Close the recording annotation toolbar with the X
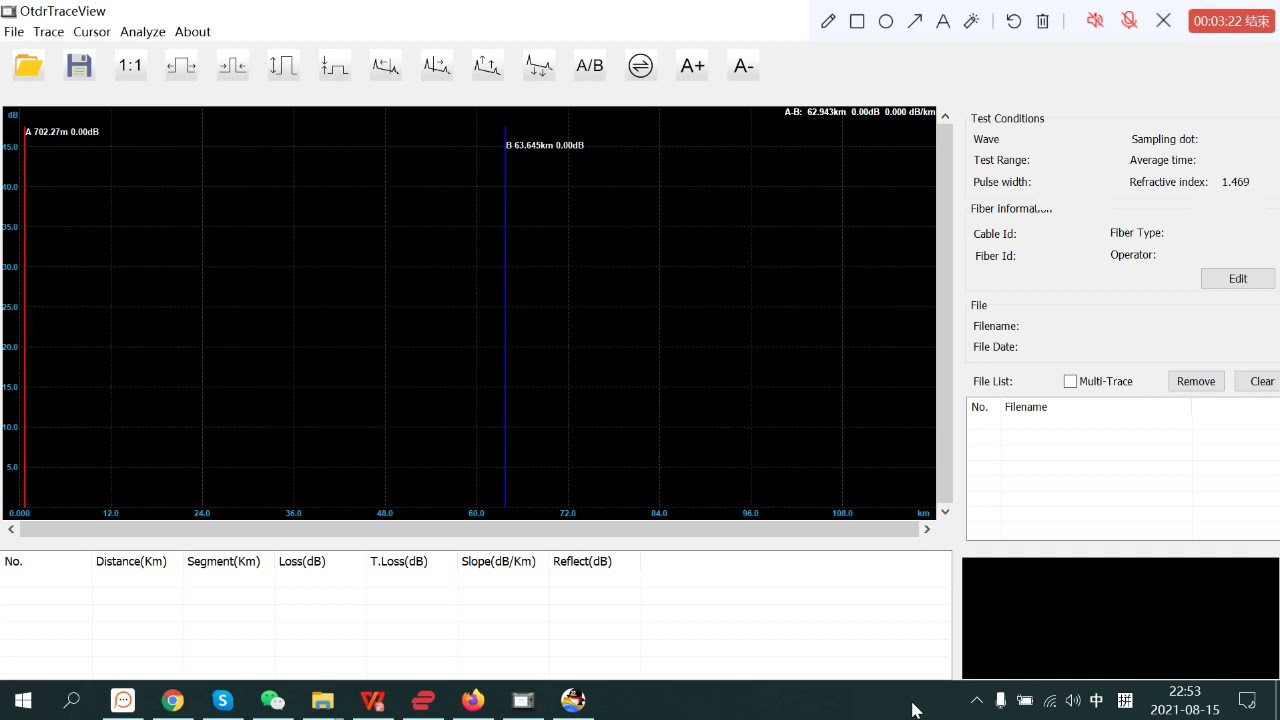The width and height of the screenshot is (1280, 720). [1163, 20]
